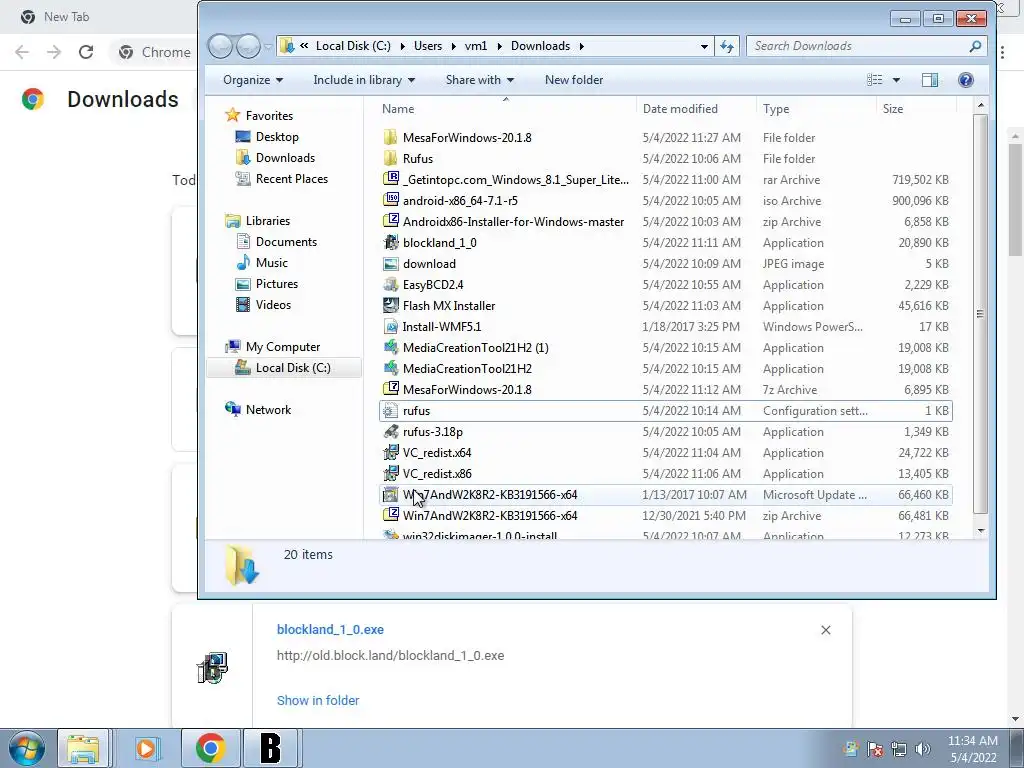Image resolution: width=1024 pixels, height=768 pixels.
Task: Select the Rufus folder icon
Action: 390,159
